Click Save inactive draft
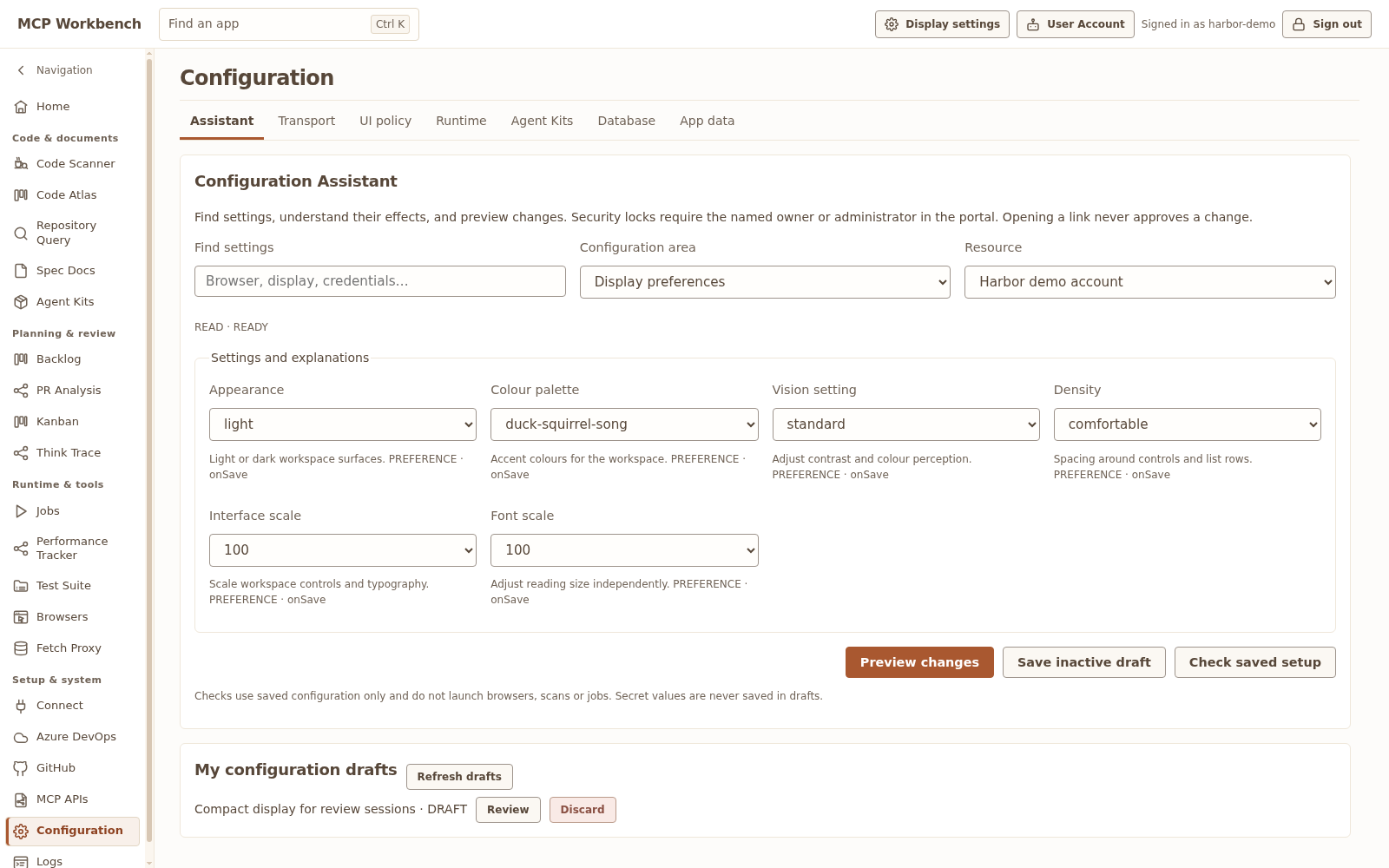Screen dimensions: 1389x868 pyautogui.click(x=1083, y=662)
